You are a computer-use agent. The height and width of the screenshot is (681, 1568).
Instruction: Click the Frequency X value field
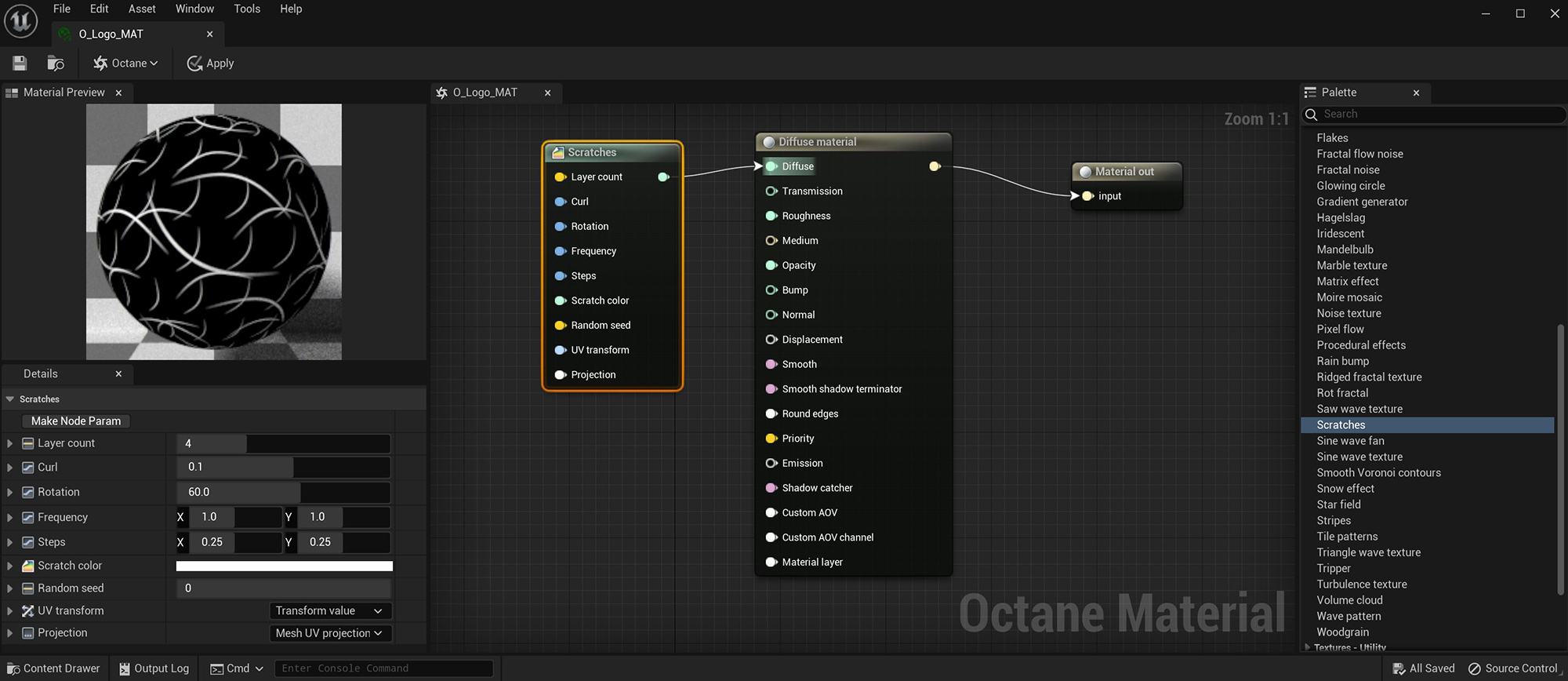(234, 517)
